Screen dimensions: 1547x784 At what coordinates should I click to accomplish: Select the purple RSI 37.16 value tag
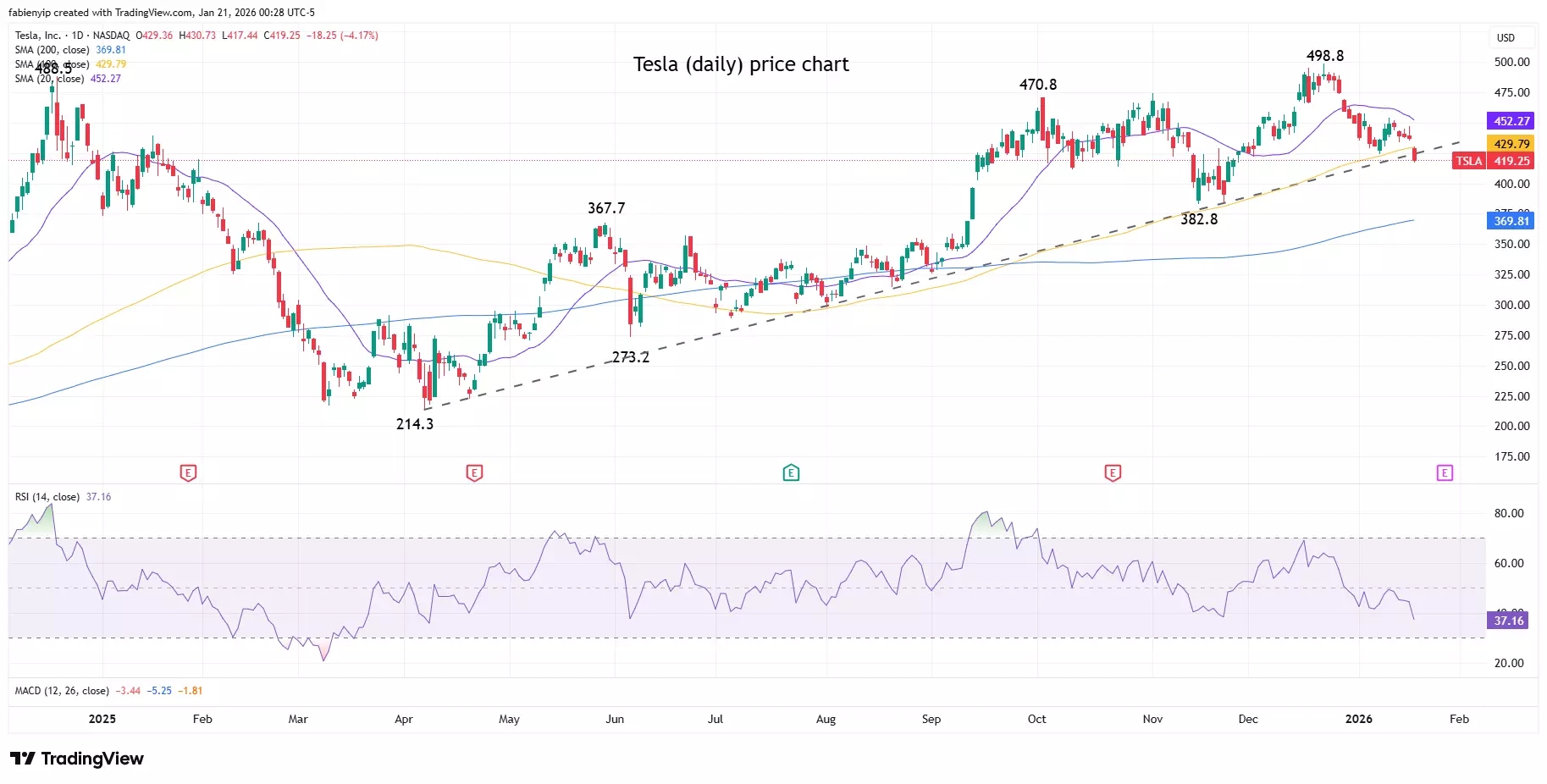(x=1508, y=621)
